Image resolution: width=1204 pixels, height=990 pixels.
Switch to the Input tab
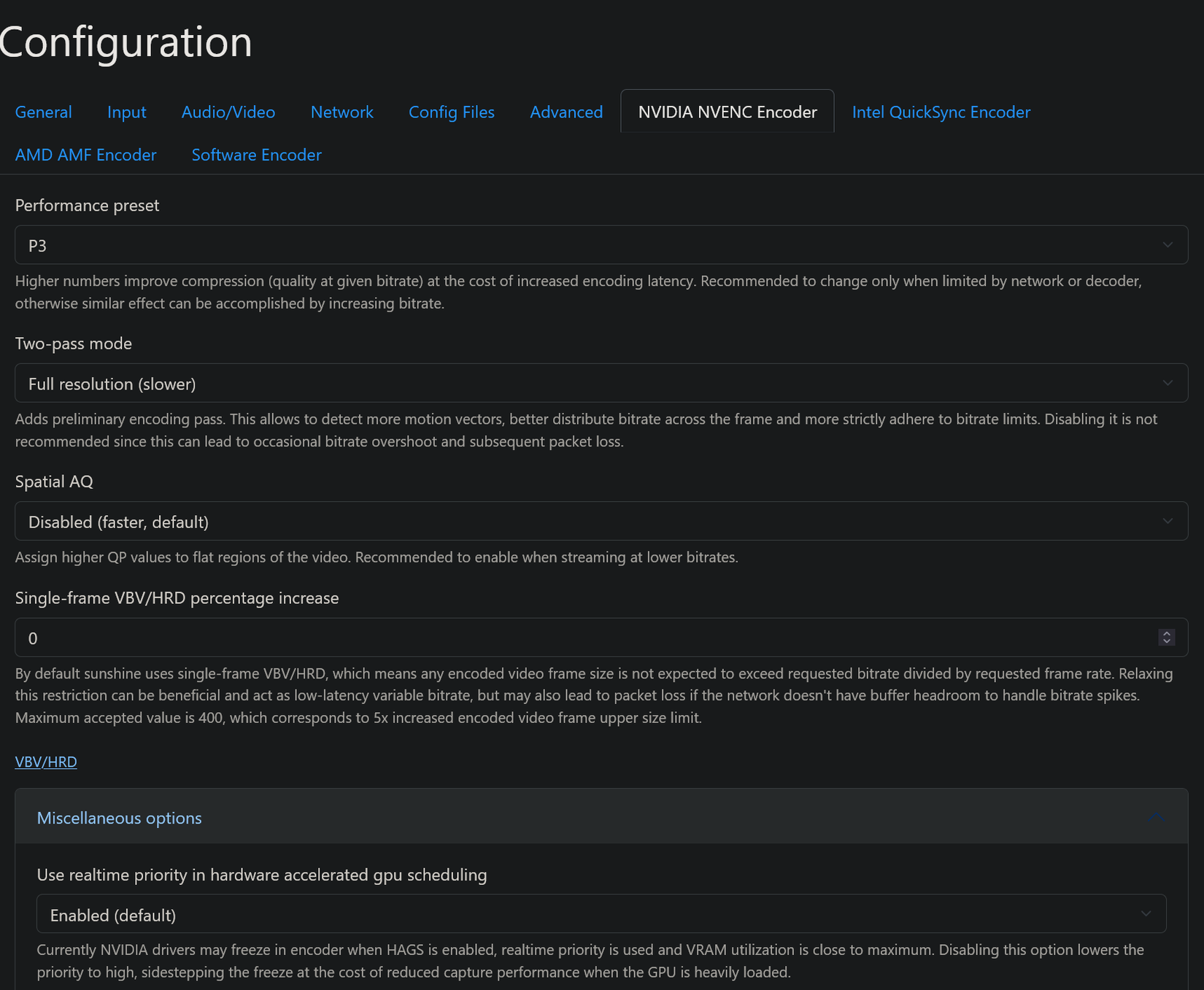point(126,112)
